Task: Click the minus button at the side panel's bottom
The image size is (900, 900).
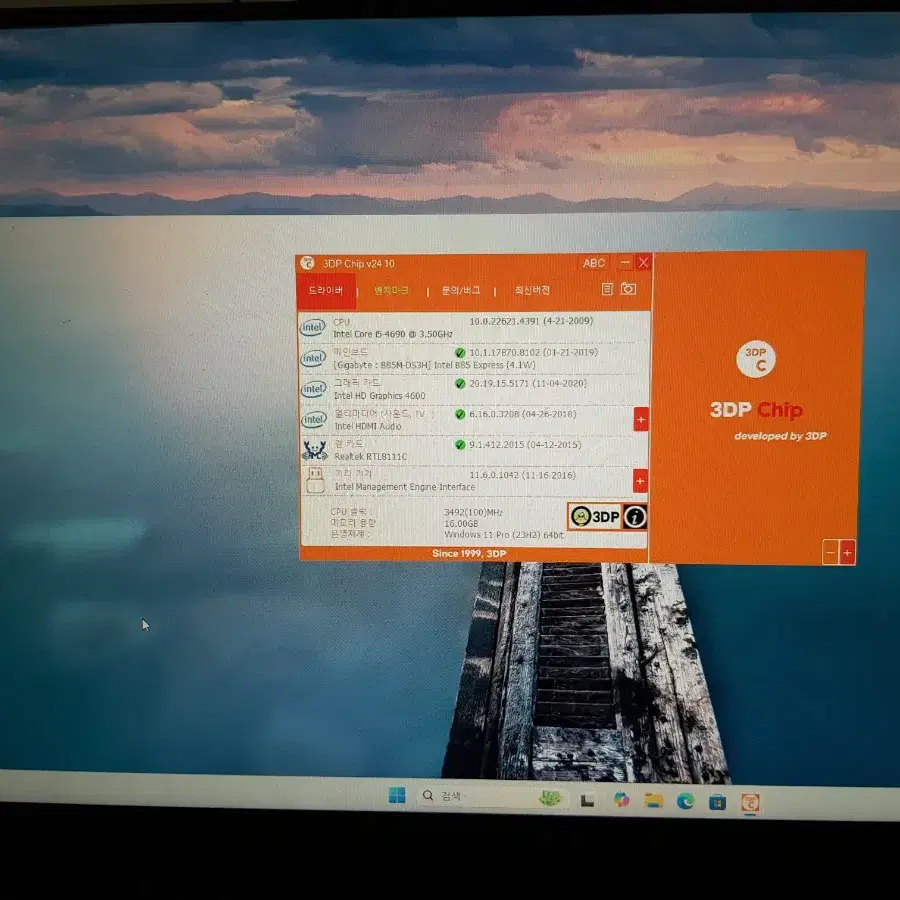Action: 831,552
